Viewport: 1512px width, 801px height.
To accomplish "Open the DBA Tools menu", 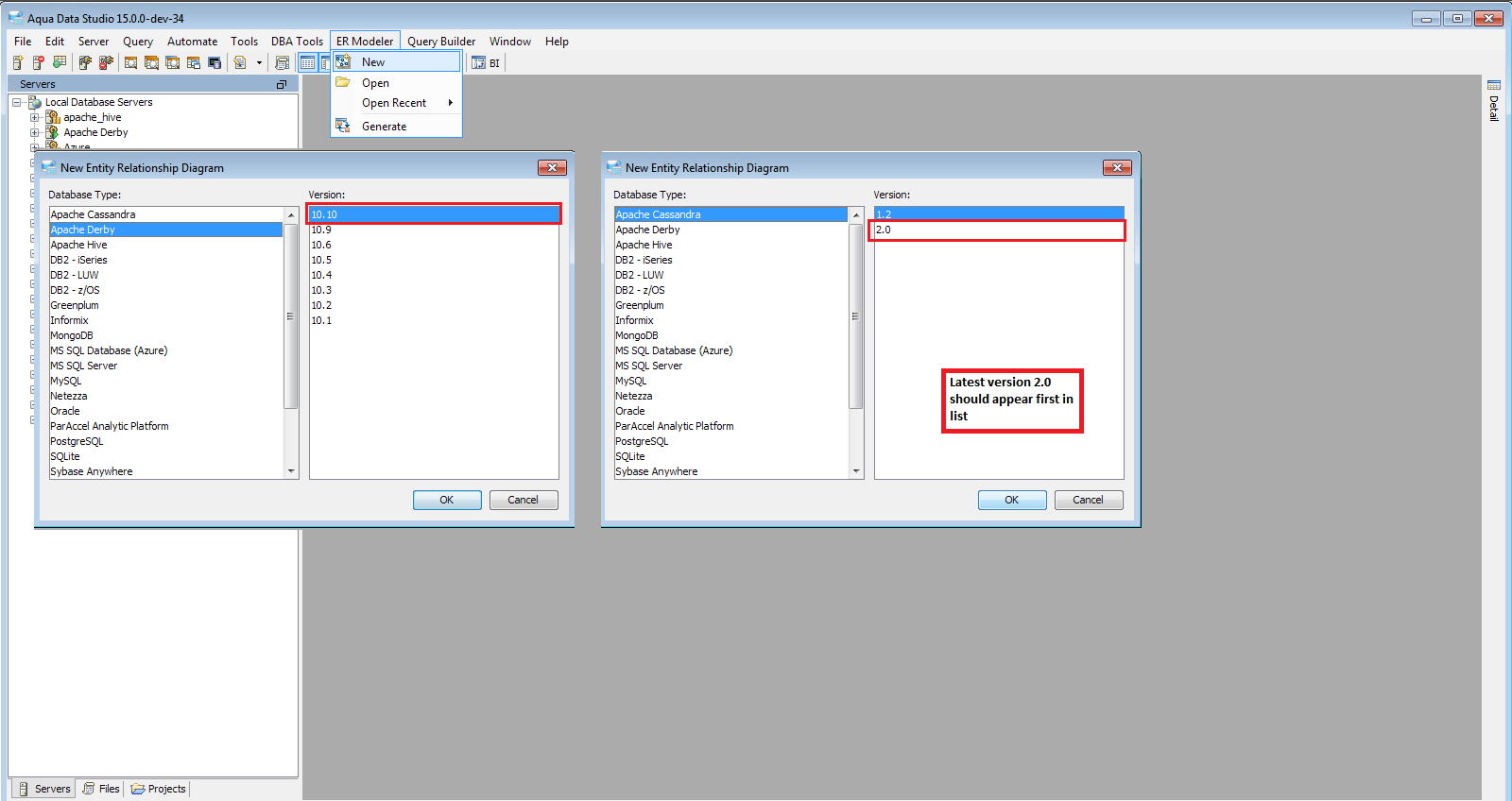I will tap(297, 42).
